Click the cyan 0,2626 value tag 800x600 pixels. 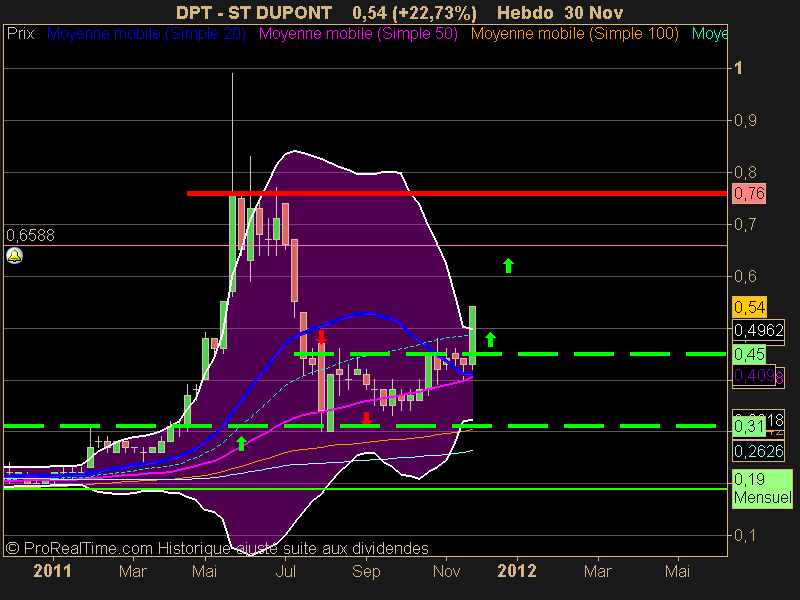pyautogui.click(x=758, y=451)
